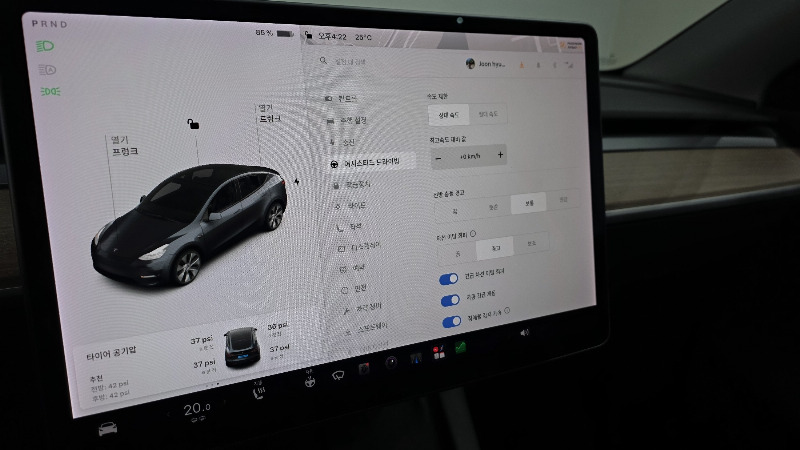Screen dimensions: 800x450
Task: Tap the battery level indicator
Action: tap(274, 33)
